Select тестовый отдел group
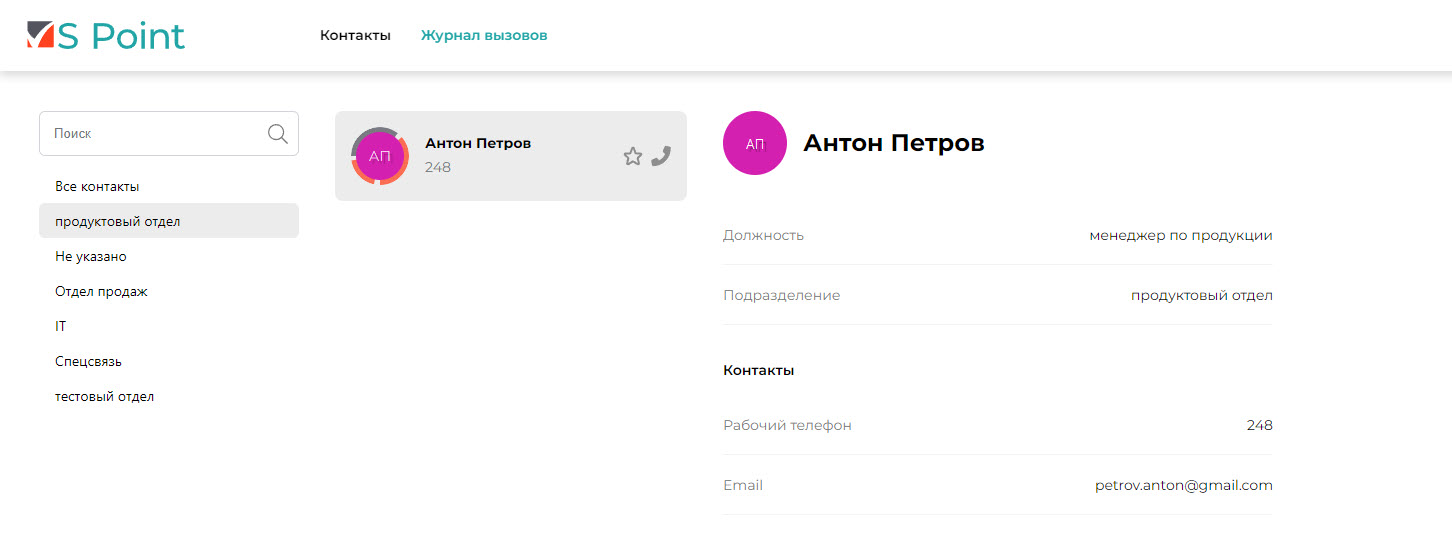This screenshot has height=546, width=1452. [104, 397]
